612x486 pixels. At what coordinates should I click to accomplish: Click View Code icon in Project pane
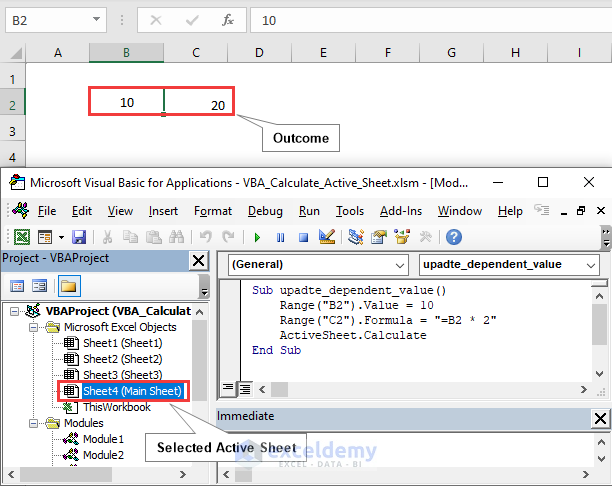point(17,286)
